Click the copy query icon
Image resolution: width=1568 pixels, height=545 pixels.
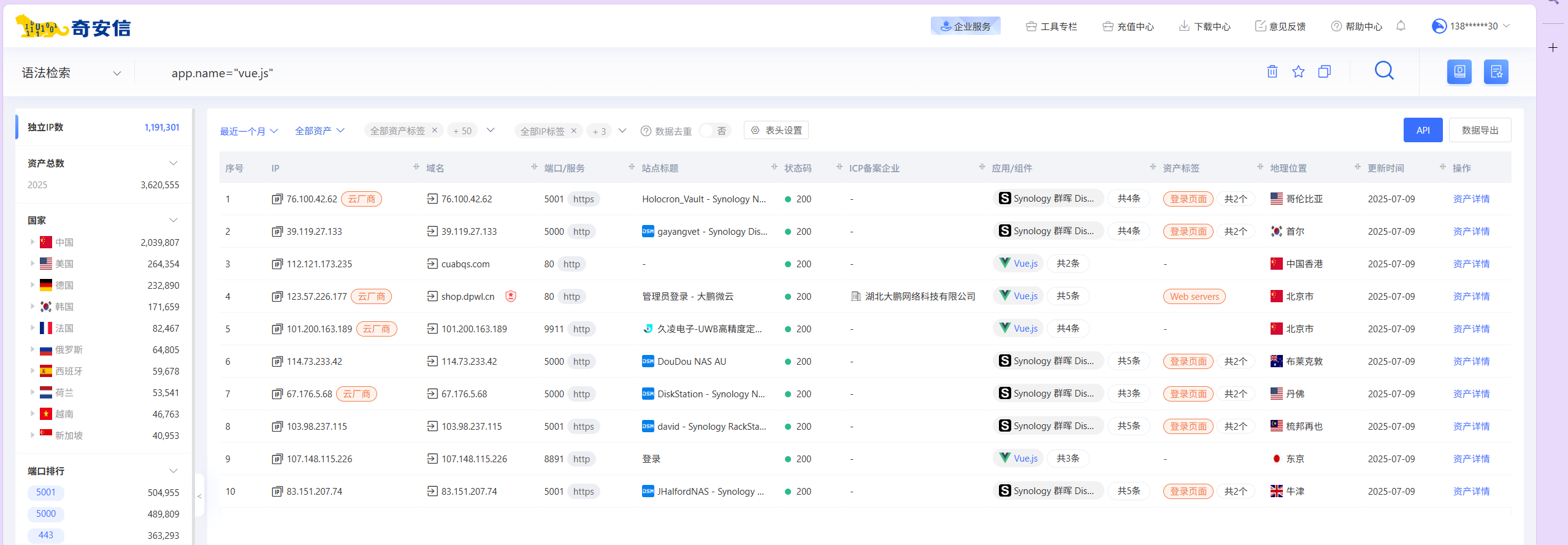1325,72
